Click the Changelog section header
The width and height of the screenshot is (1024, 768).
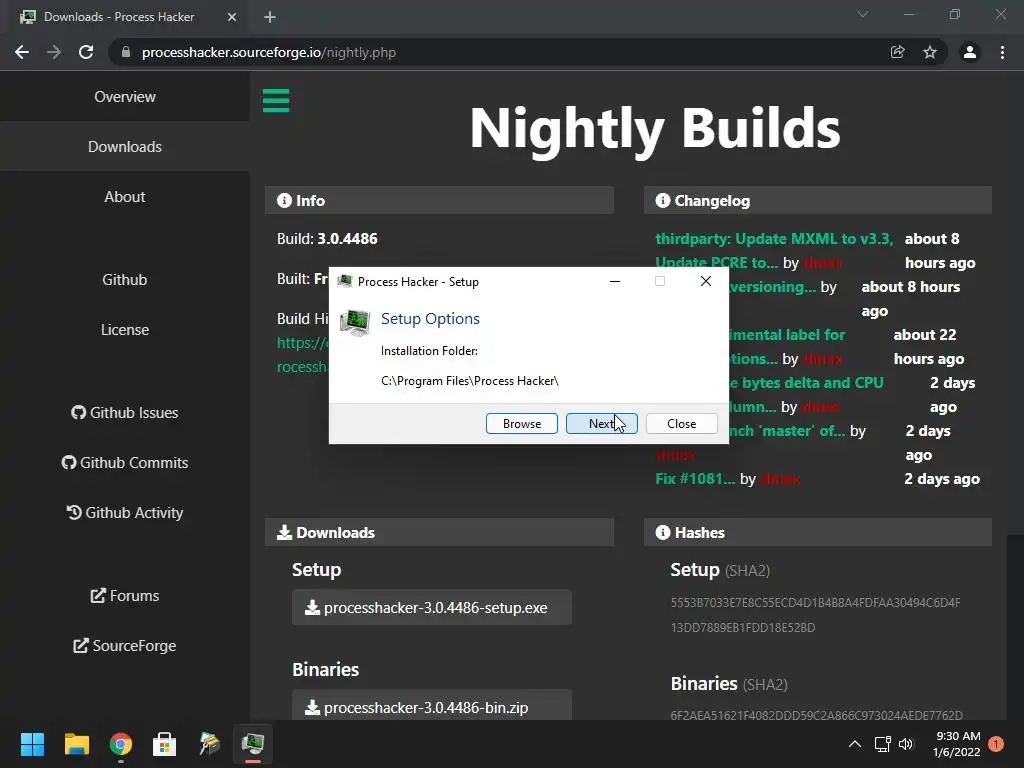(818, 200)
